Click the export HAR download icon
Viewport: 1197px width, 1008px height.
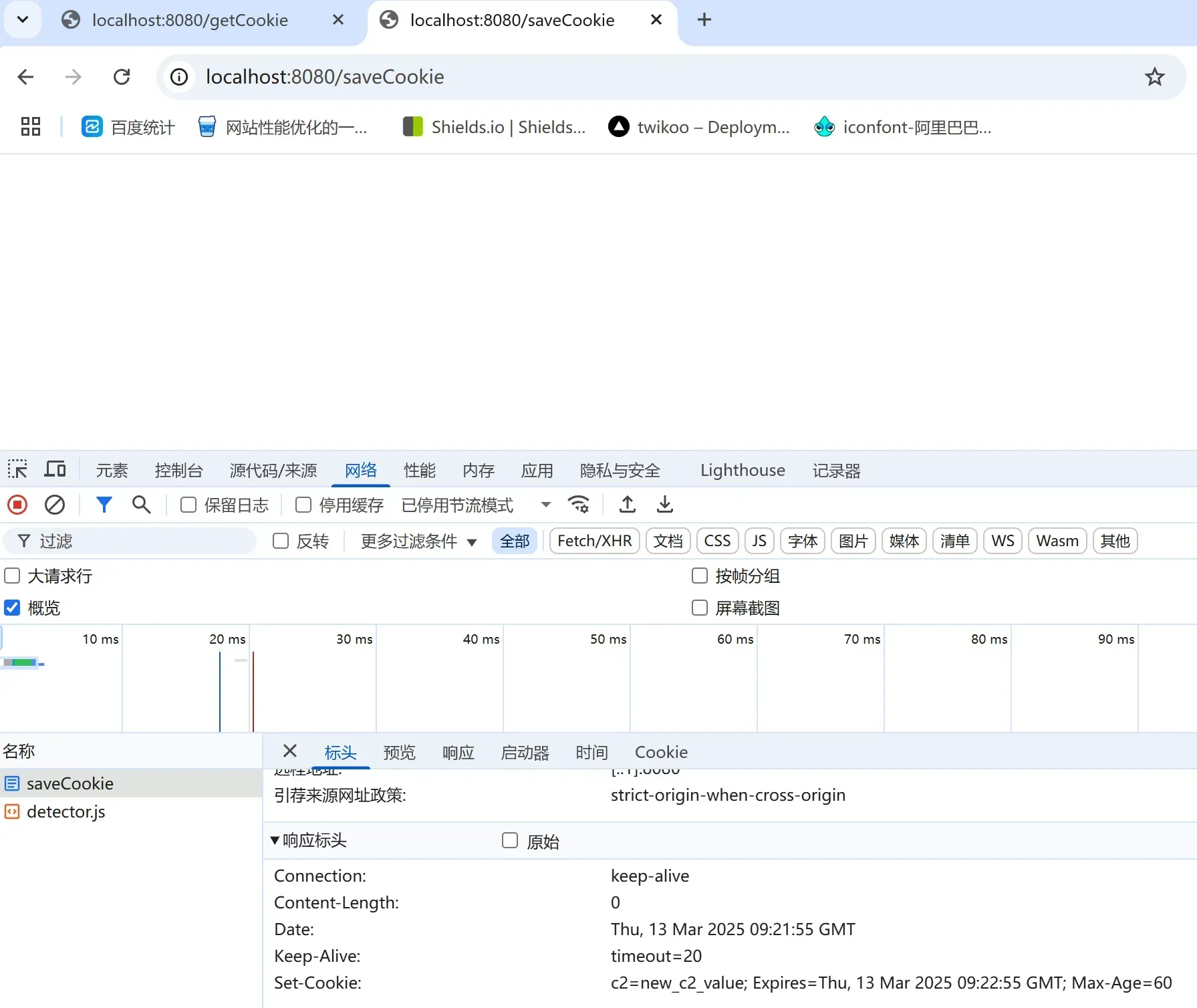coord(664,505)
